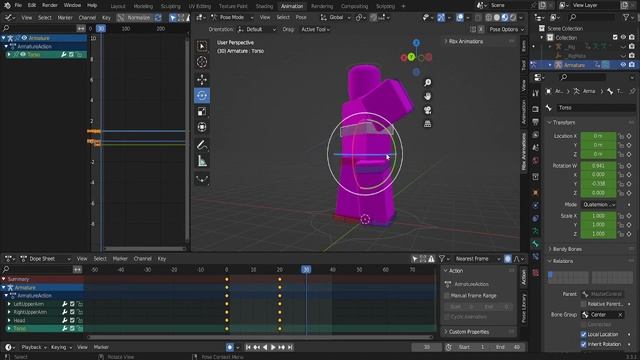Select the Select Box tool in viewport toolbar
Viewport: 640px width, 360px height.
point(202,46)
